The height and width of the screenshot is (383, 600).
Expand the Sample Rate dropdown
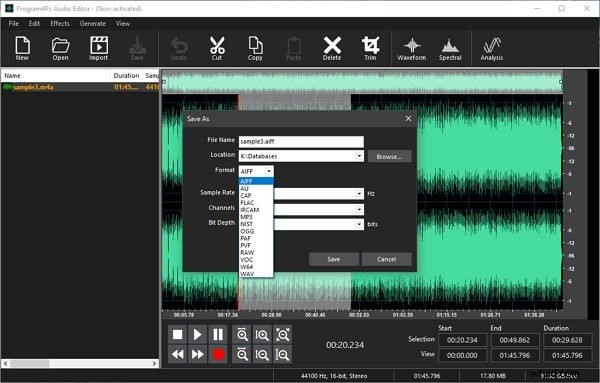[x=359, y=194]
